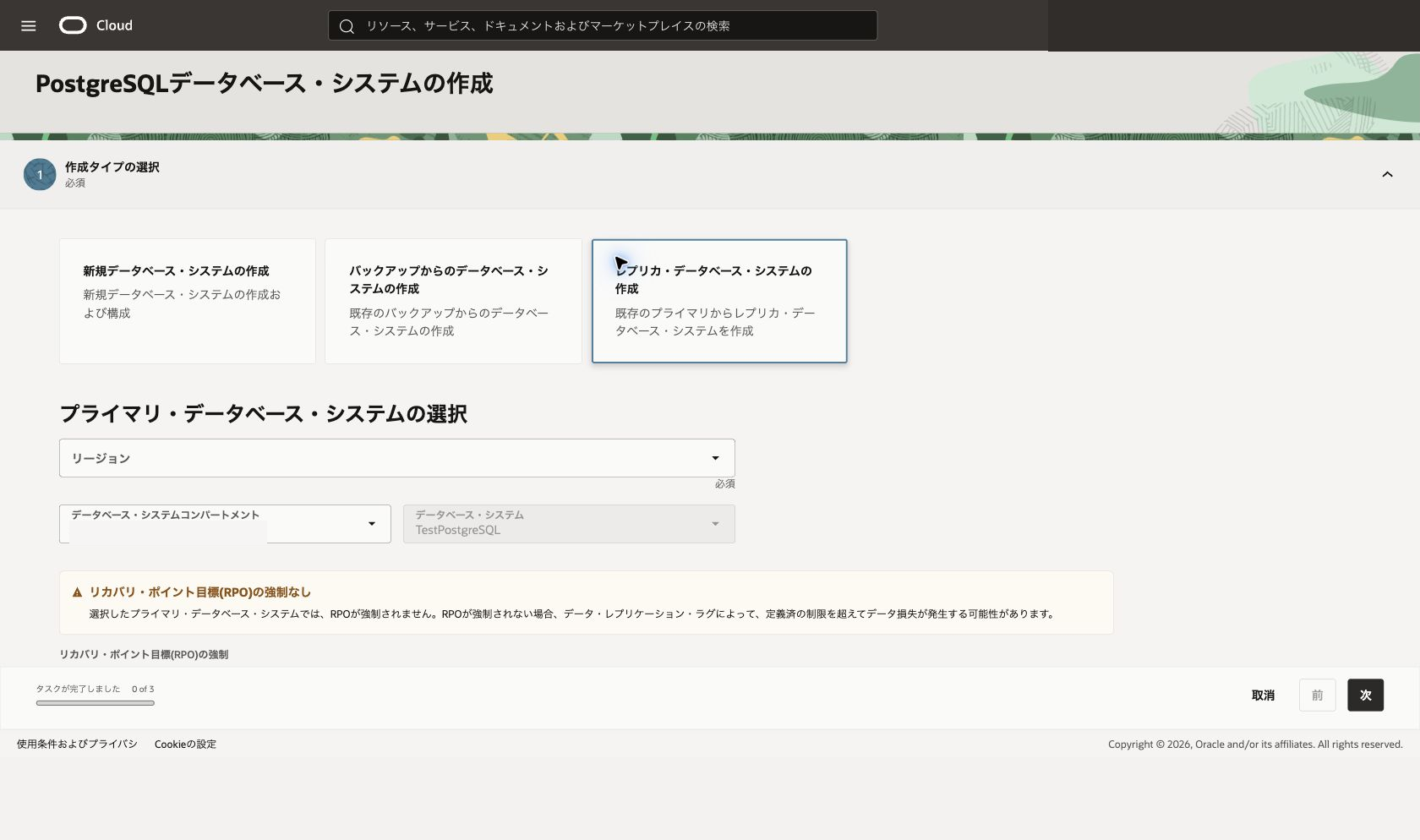The width and height of the screenshot is (1420, 840).
Task: Click the Copyright Oracle footer text
Action: tap(1255, 745)
